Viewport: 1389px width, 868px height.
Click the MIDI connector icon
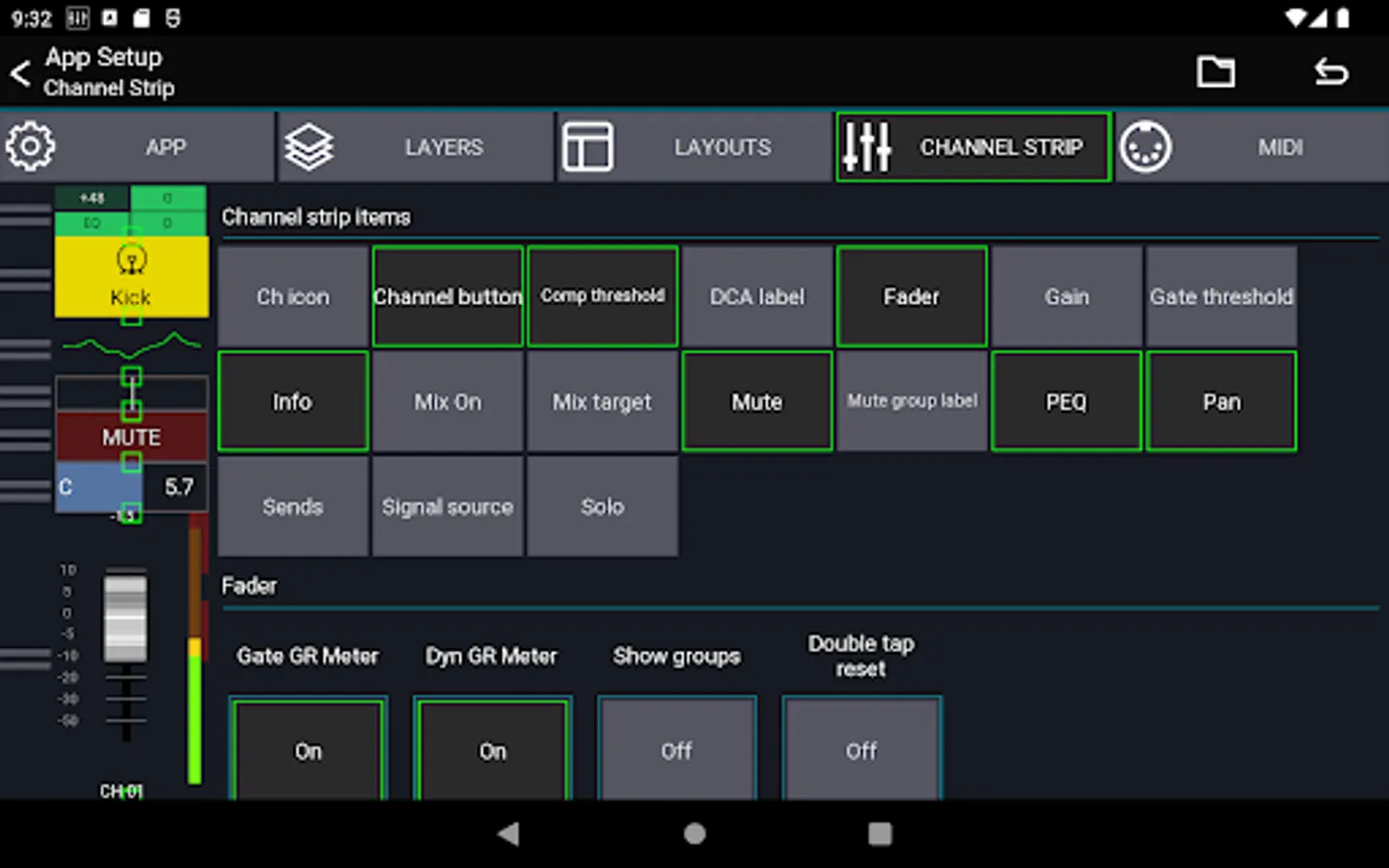(1145, 147)
